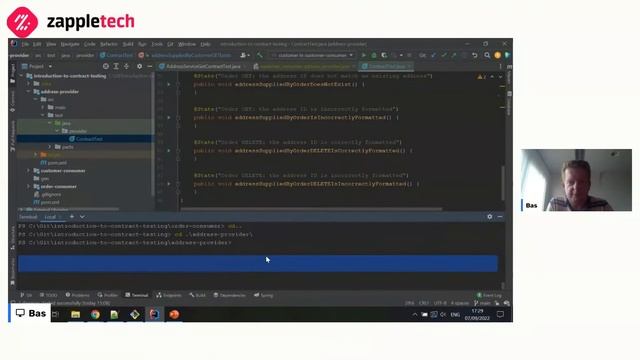Expand the pacts folder
The height and width of the screenshot is (360, 640).
(50, 147)
